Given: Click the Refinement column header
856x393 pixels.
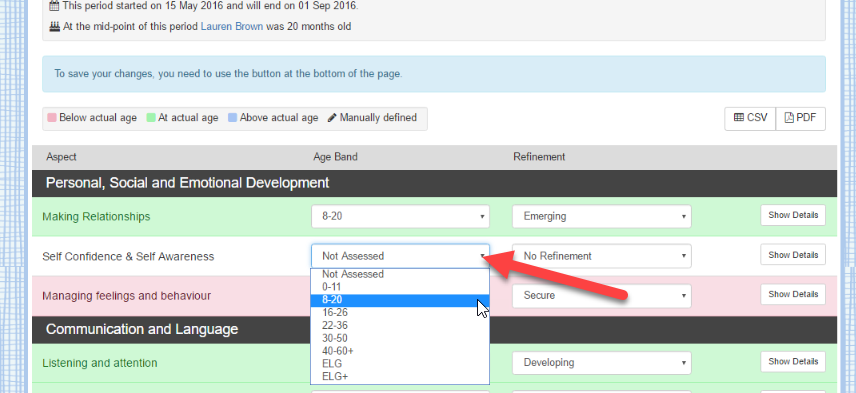Looking at the screenshot, I should click(539, 157).
